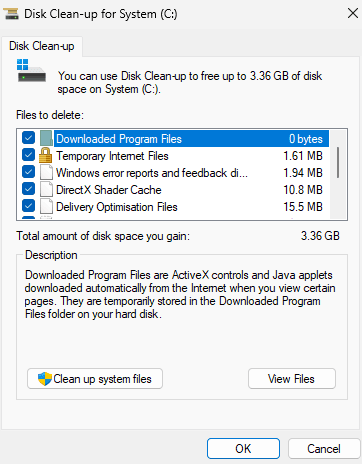Viewport: 362px width, 464px height.
Task: Click the System drive icon with Windows logo
Action: click(31, 71)
